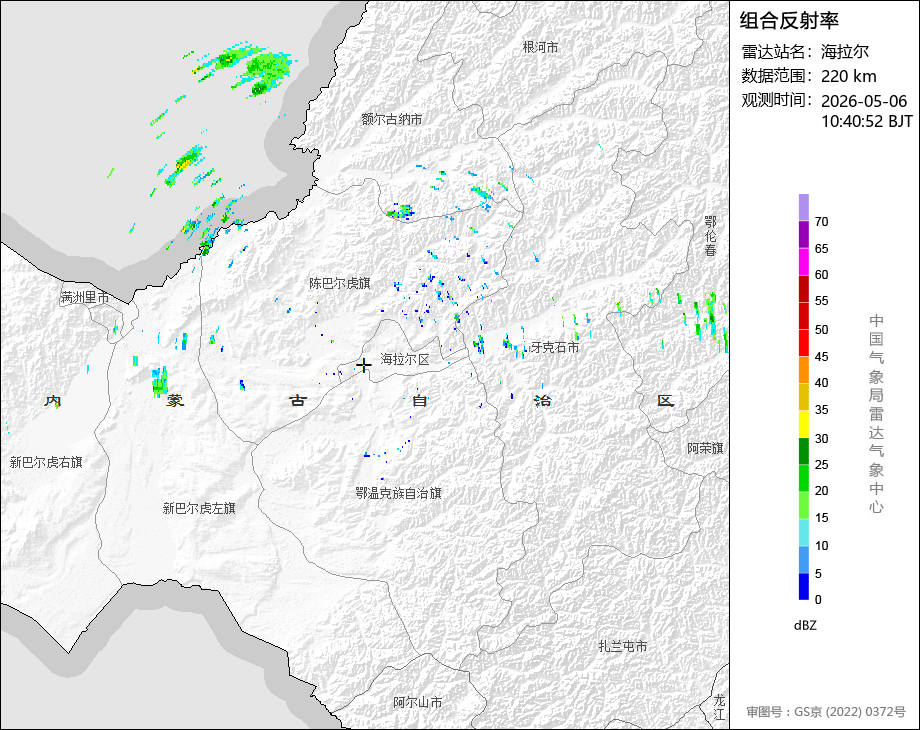Click the 组合反射率 title text

click(789, 21)
